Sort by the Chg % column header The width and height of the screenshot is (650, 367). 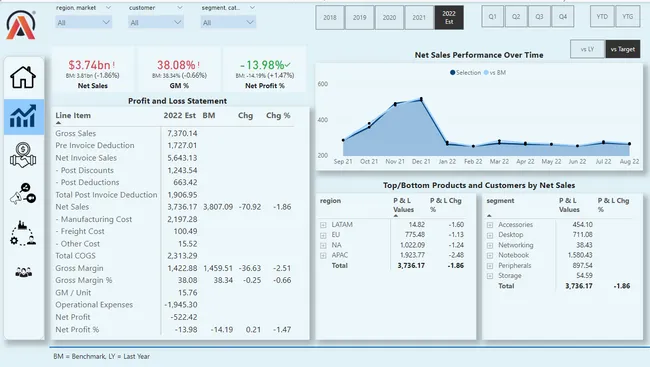278,115
